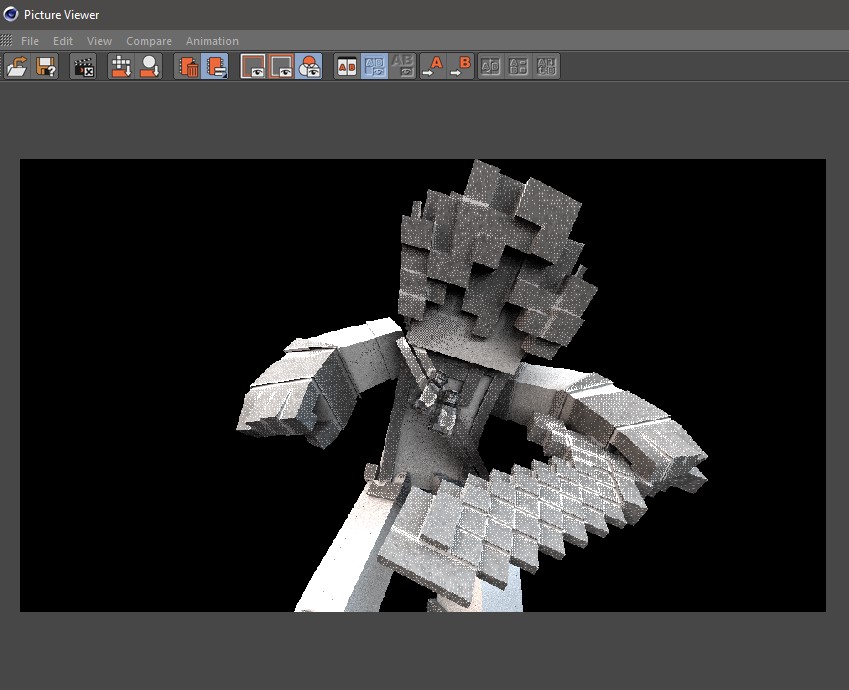849x690 pixels.
Task: Set image as B
Action: (461, 66)
